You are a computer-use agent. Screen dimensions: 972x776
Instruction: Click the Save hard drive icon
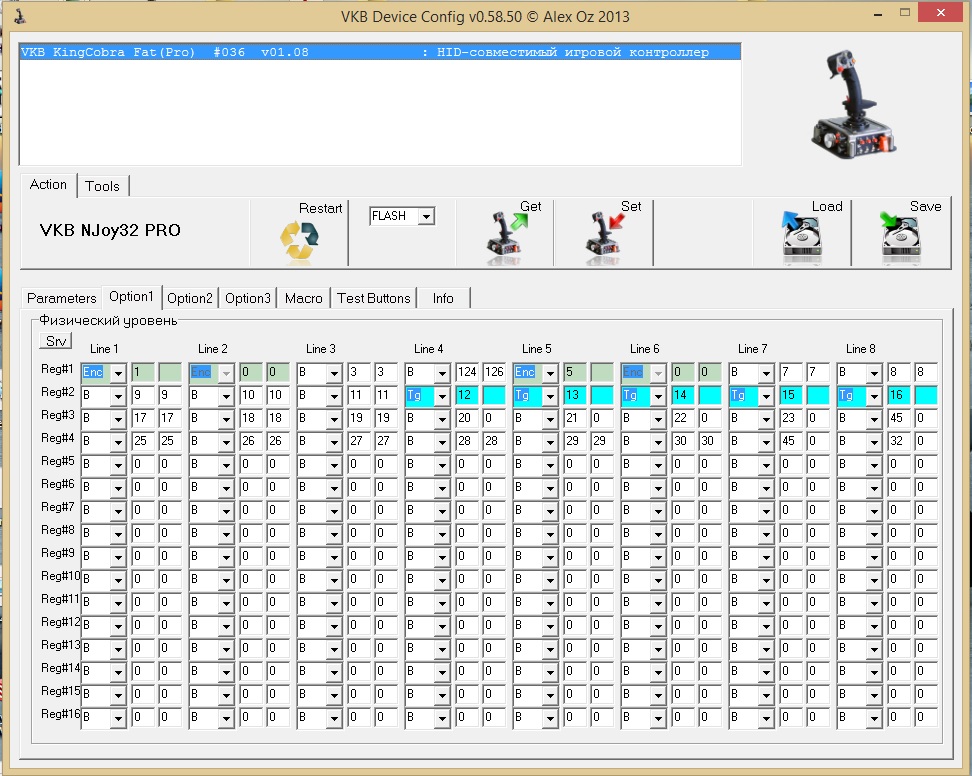click(x=901, y=238)
